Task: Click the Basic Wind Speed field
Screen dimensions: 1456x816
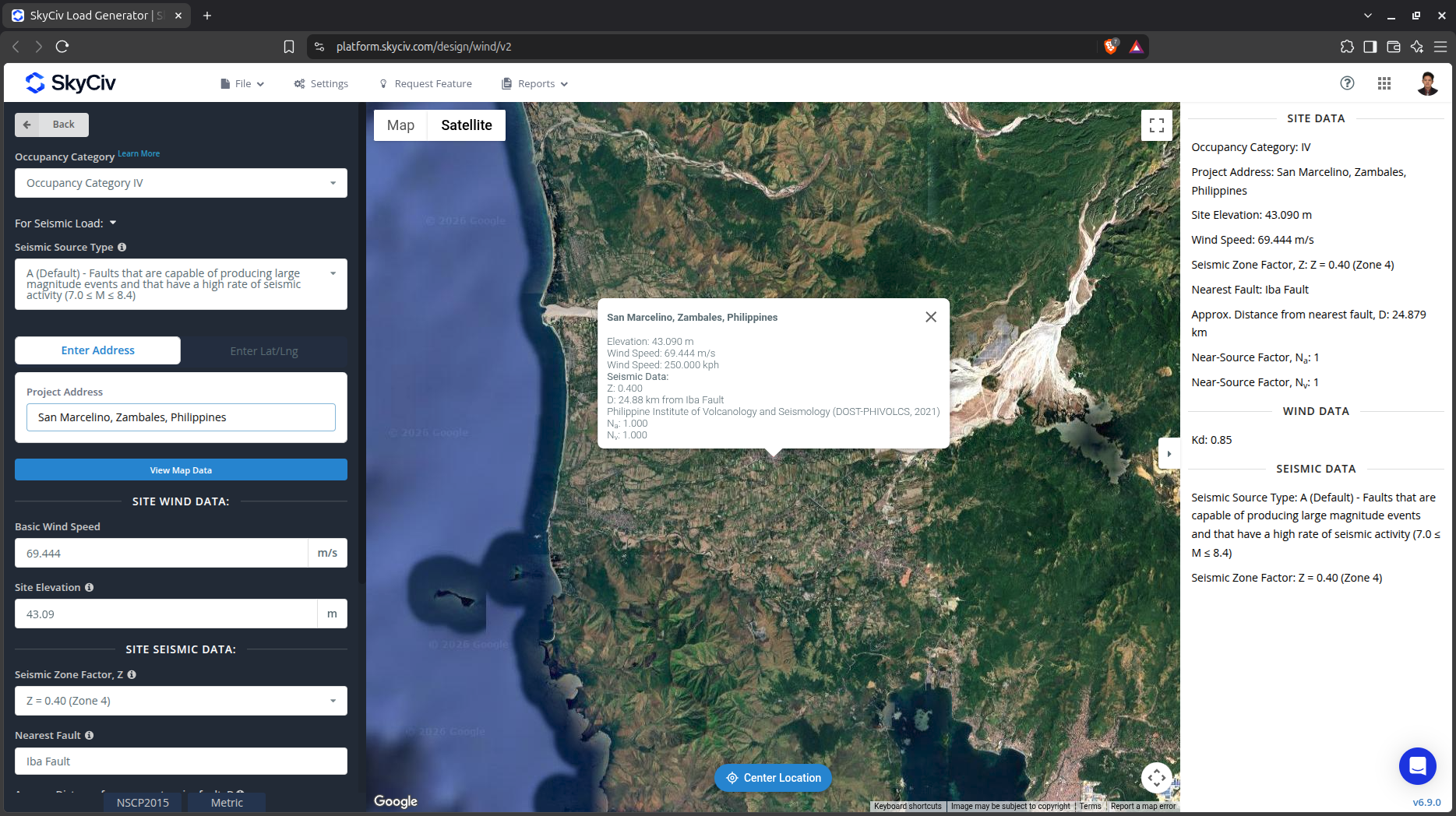Action: coord(161,553)
